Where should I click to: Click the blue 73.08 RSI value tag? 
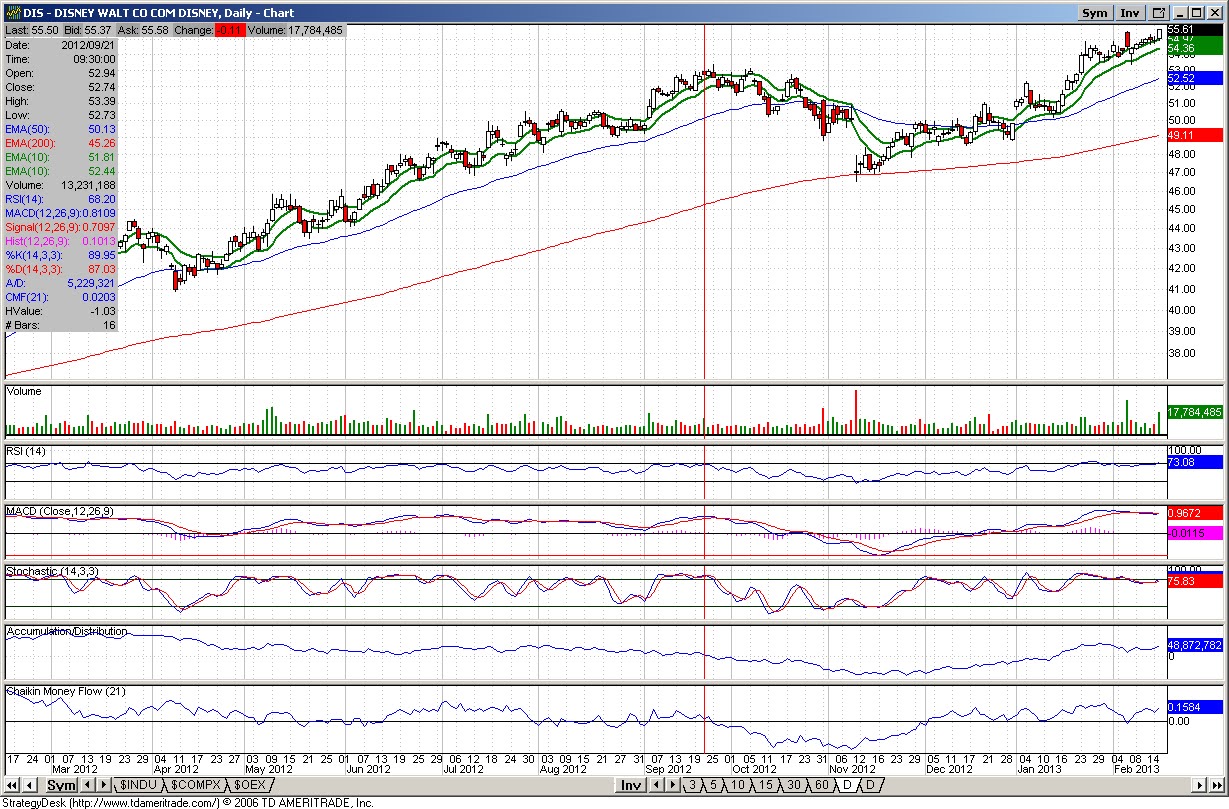(1196, 463)
